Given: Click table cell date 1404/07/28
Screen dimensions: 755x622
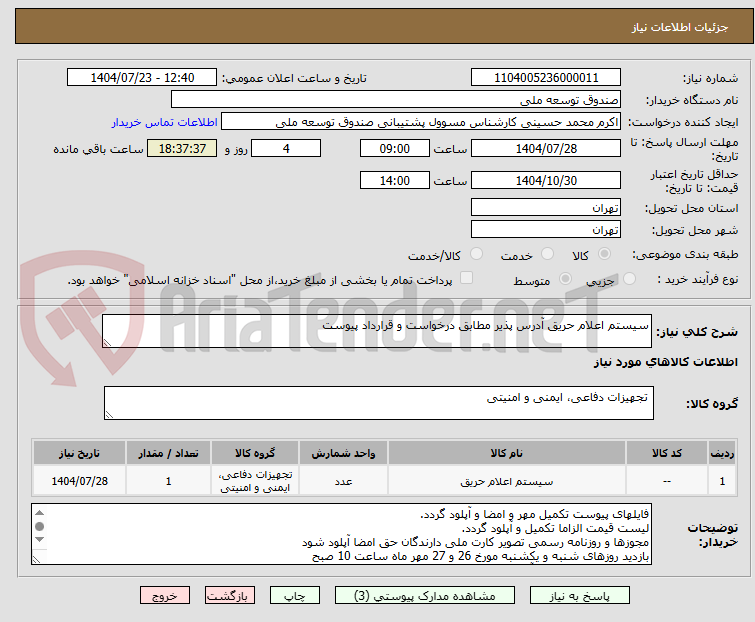Looking at the screenshot, I should (x=79, y=481).
